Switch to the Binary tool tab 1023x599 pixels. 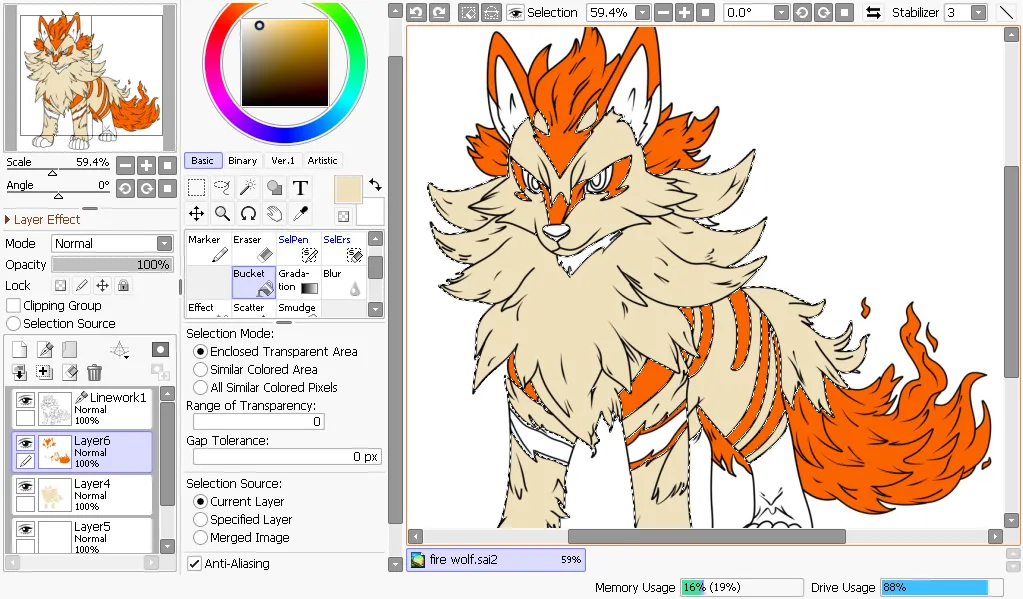(243, 161)
